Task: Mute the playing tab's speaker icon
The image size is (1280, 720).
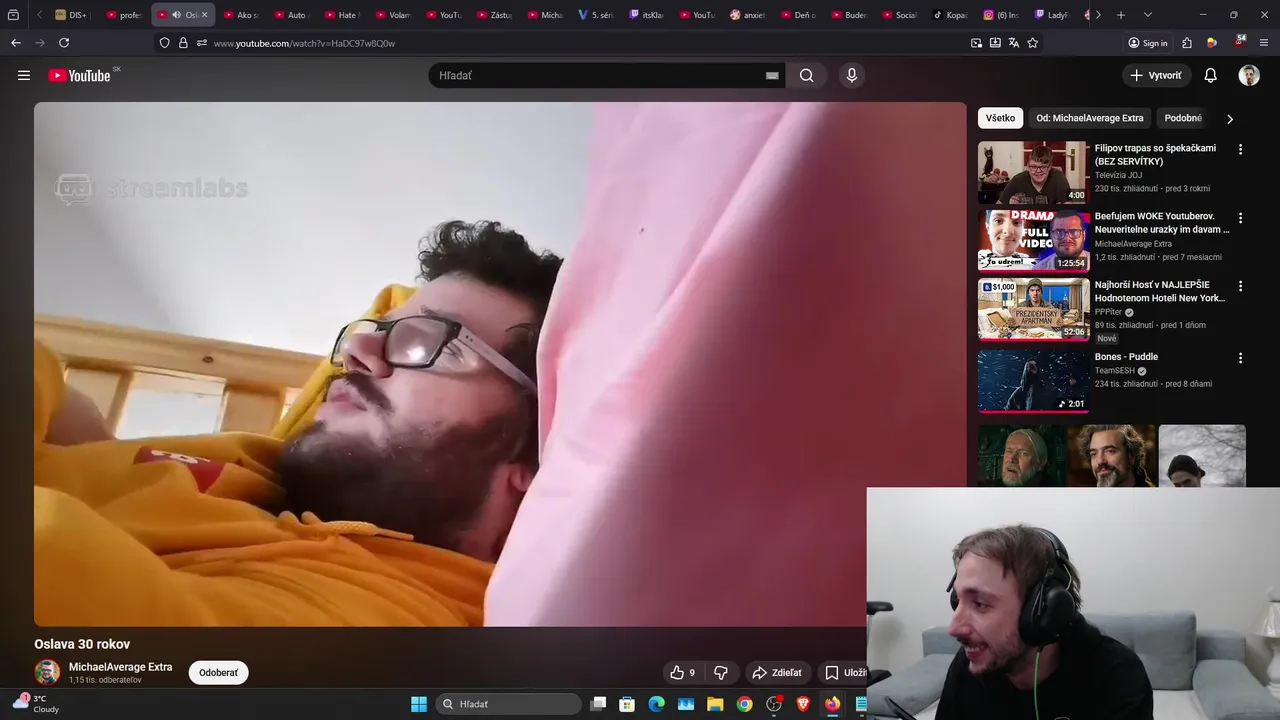Action: pos(177,15)
